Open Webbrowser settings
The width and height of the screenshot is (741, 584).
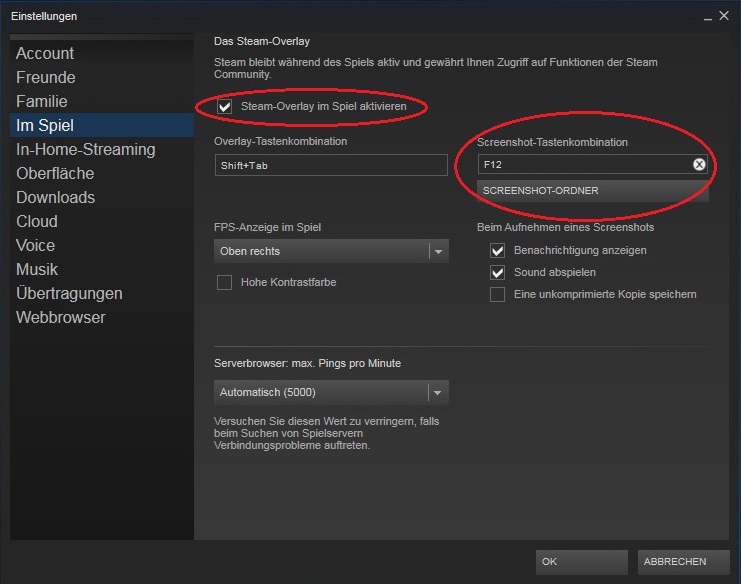click(x=102, y=318)
